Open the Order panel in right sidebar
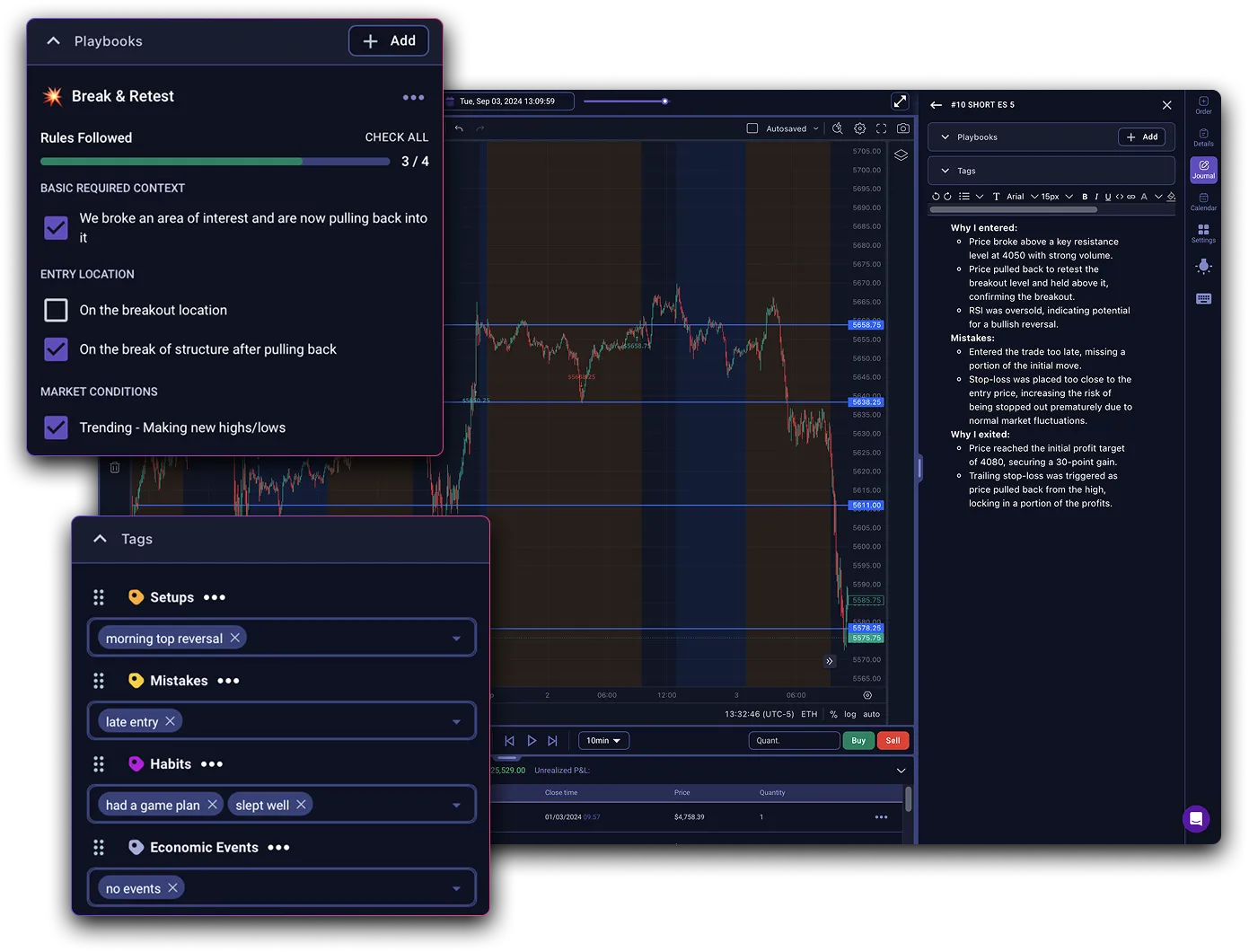 (x=1203, y=105)
